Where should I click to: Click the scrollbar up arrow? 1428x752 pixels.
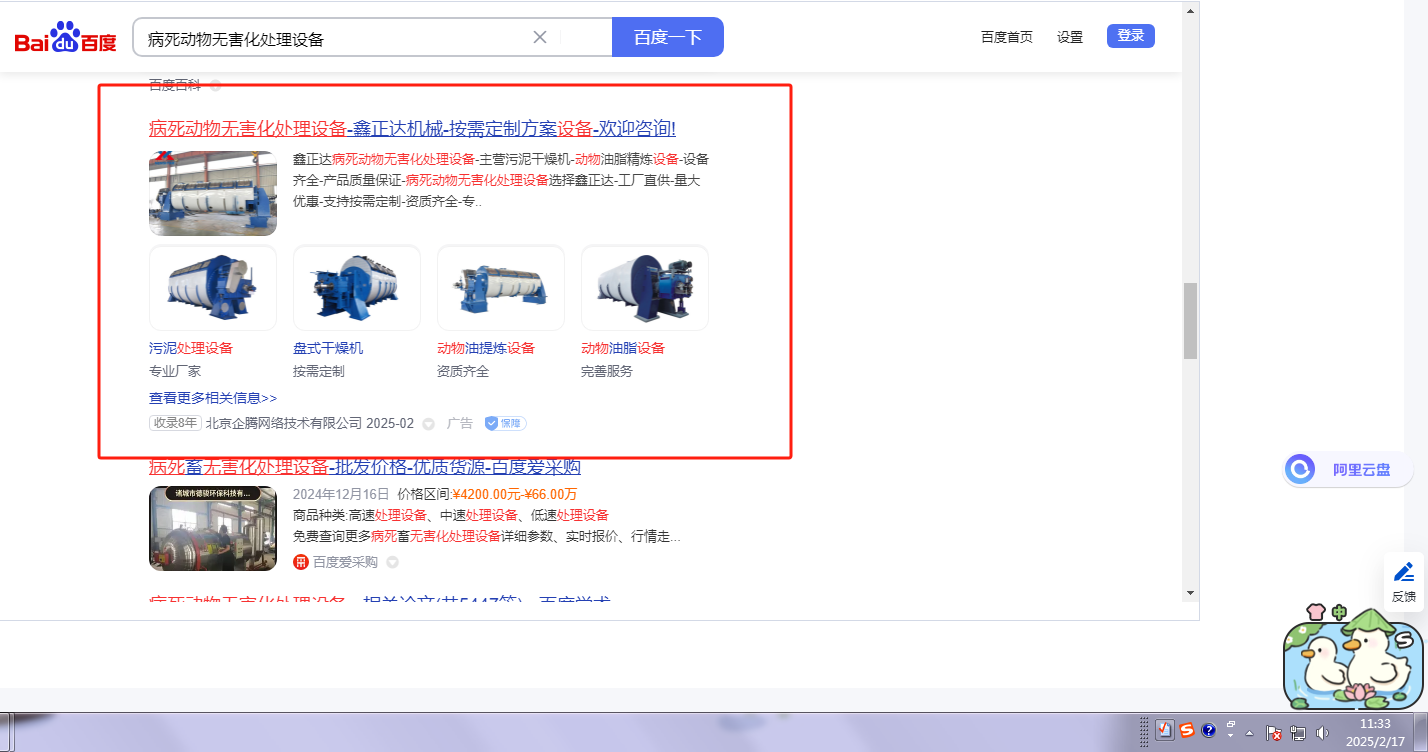(1190, 11)
